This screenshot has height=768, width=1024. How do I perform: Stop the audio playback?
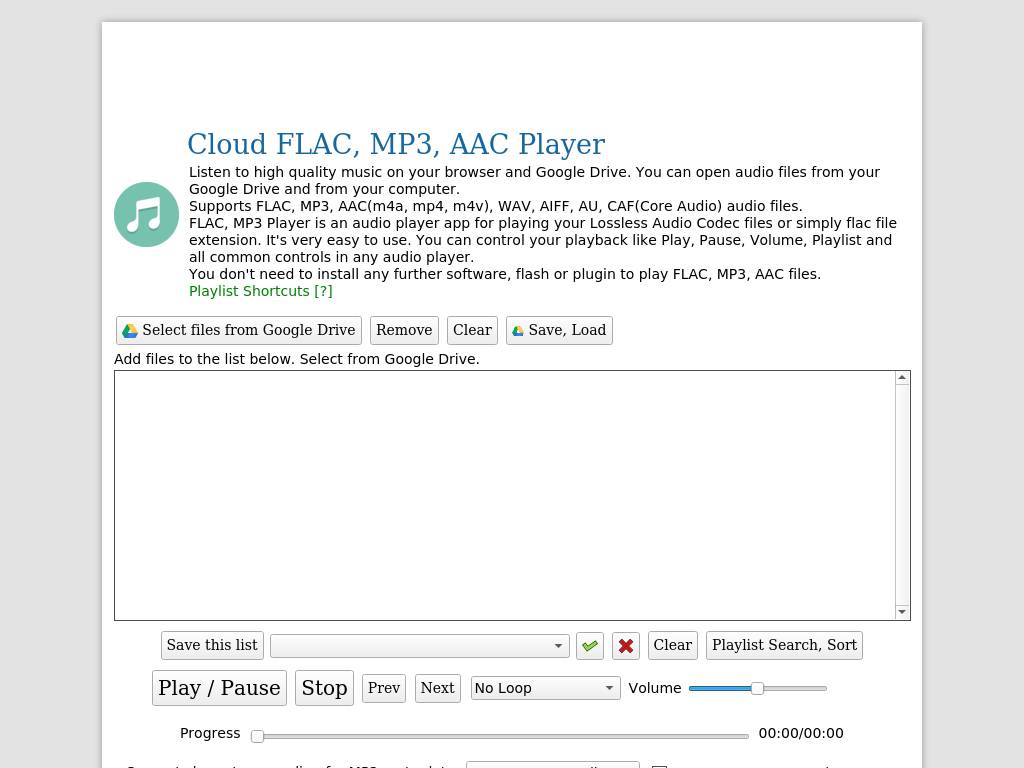tap(324, 688)
